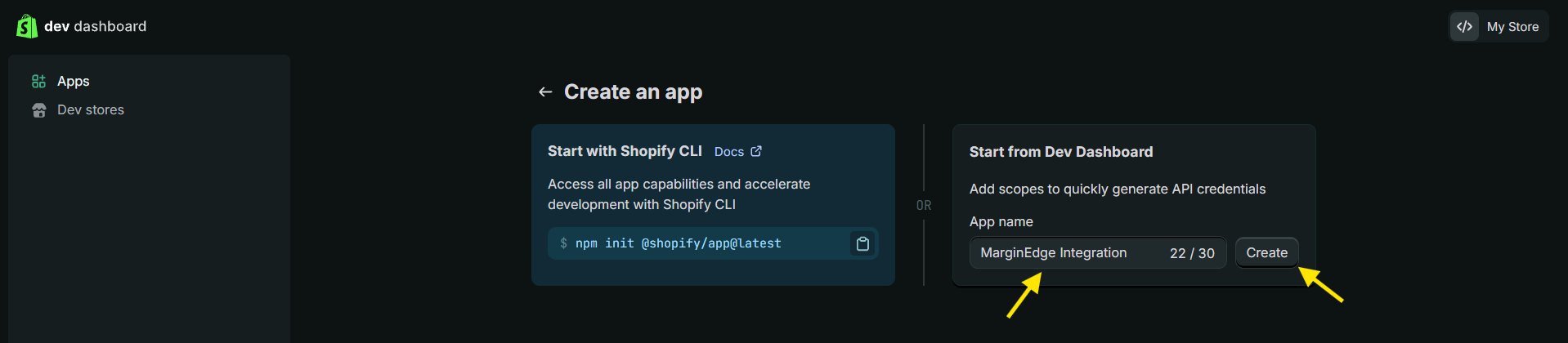This screenshot has width=1568, height=343.
Task: Click the "dev dashboard" title text
Action: (96, 26)
